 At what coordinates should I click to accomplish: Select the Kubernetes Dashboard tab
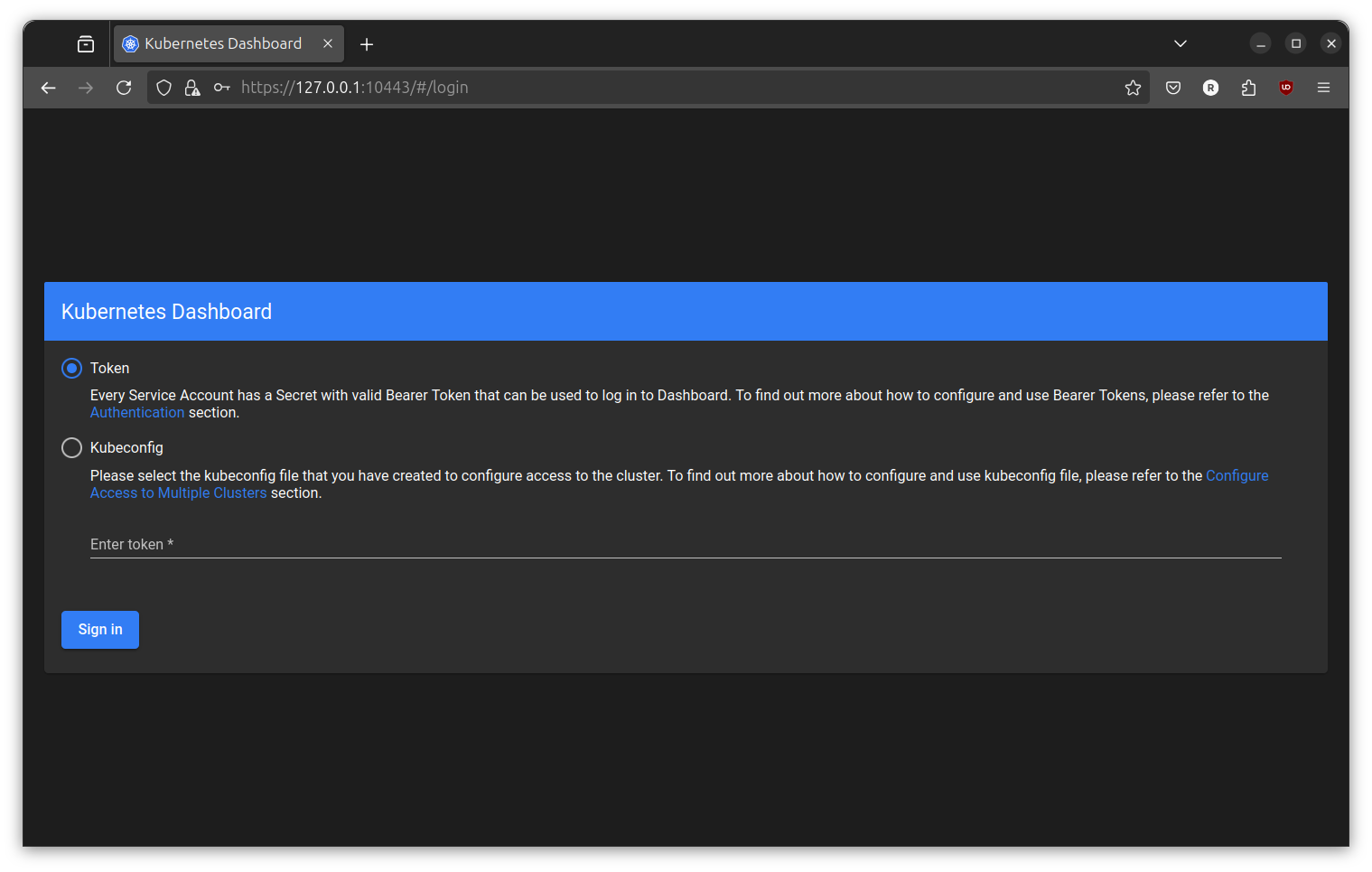(x=229, y=43)
